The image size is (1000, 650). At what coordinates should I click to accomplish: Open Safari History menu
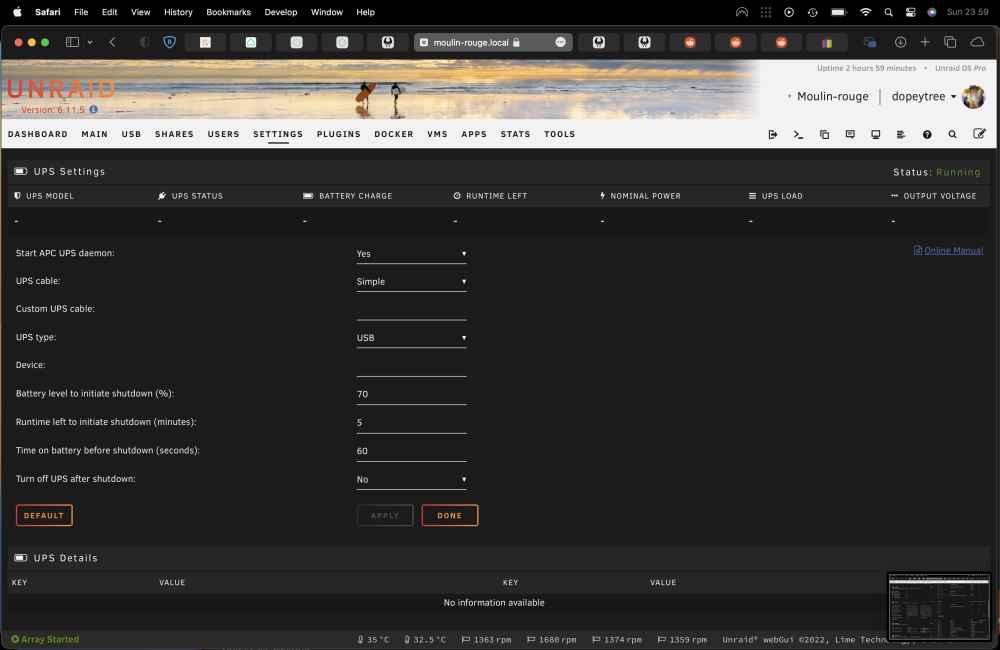pyautogui.click(x=178, y=12)
